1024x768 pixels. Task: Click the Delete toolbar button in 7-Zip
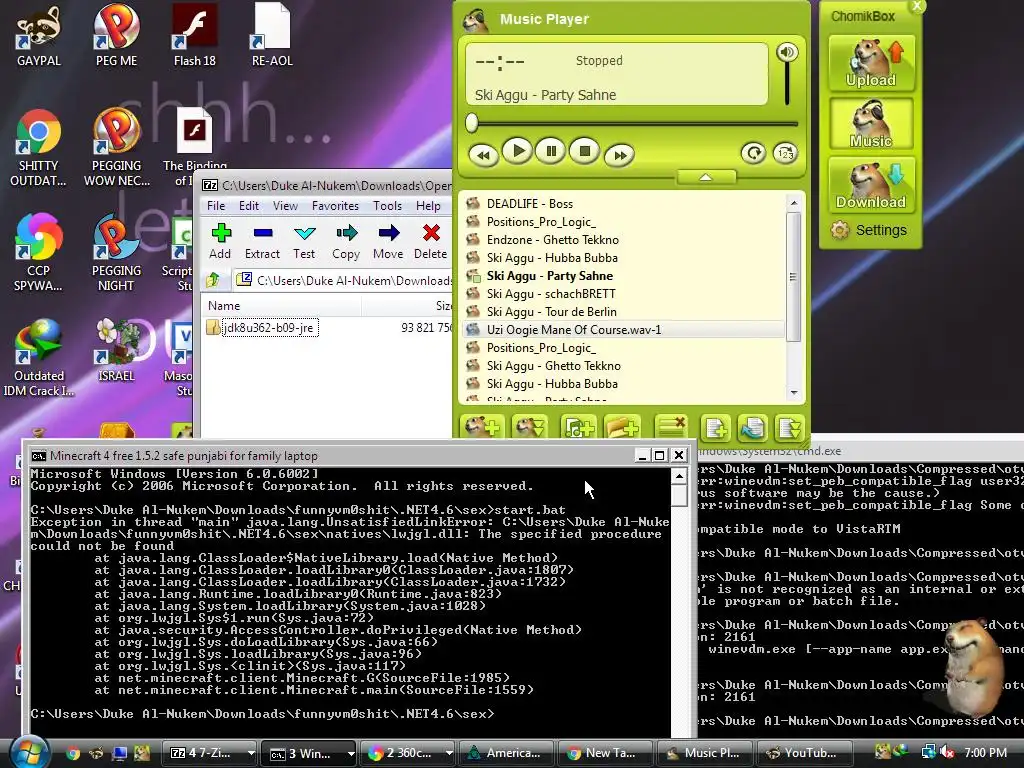[x=430, y=241]
